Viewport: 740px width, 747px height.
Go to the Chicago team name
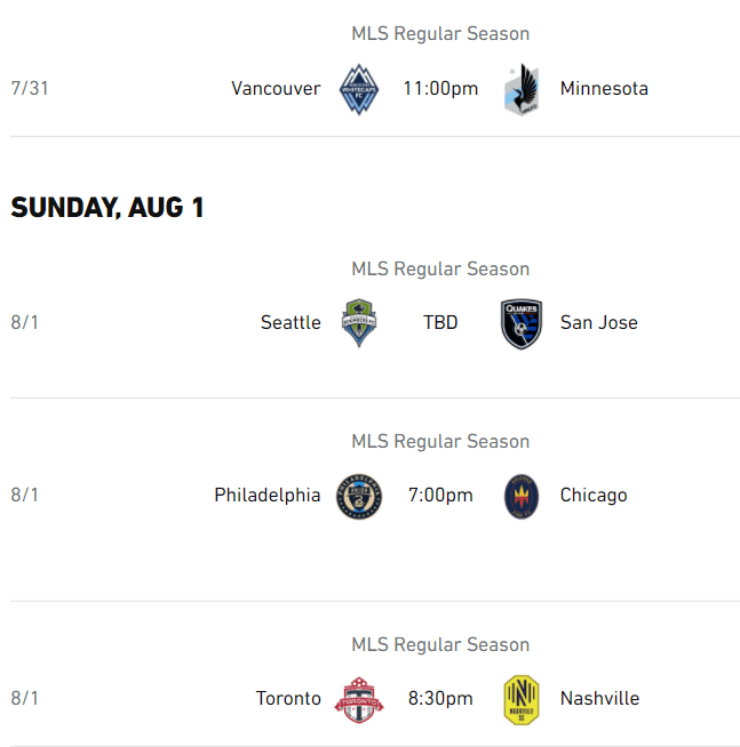tap(594, 496)
